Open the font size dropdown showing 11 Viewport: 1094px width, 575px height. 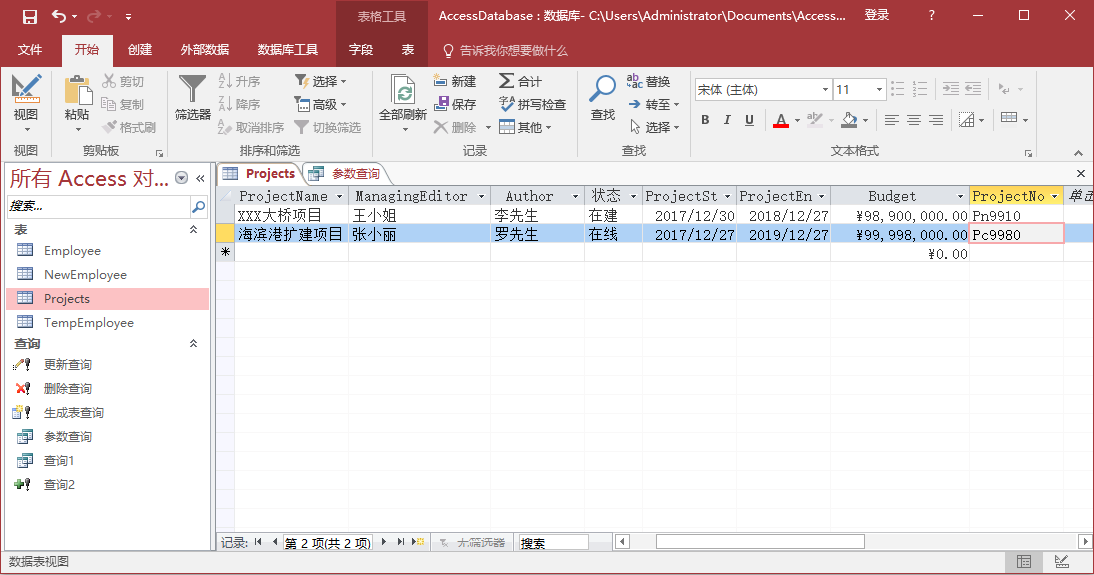[879, 90]
